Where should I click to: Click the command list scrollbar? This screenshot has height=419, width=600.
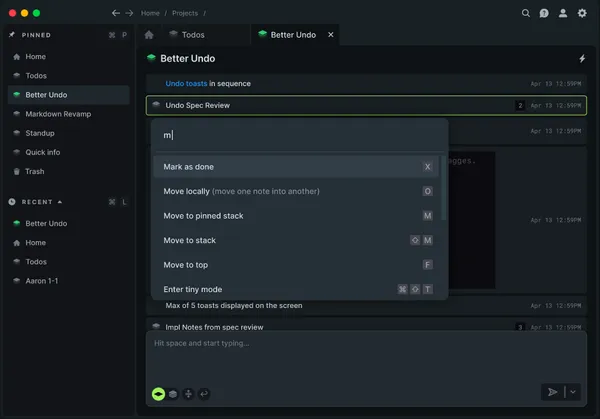coord(443,188)
